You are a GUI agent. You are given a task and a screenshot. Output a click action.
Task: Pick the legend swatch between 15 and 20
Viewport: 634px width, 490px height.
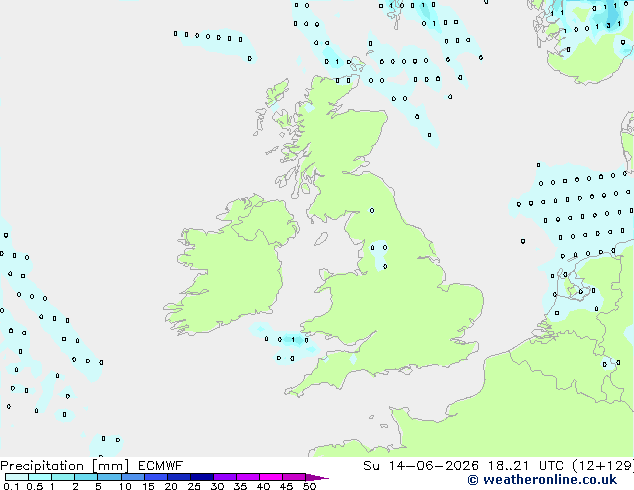[156, 477]
